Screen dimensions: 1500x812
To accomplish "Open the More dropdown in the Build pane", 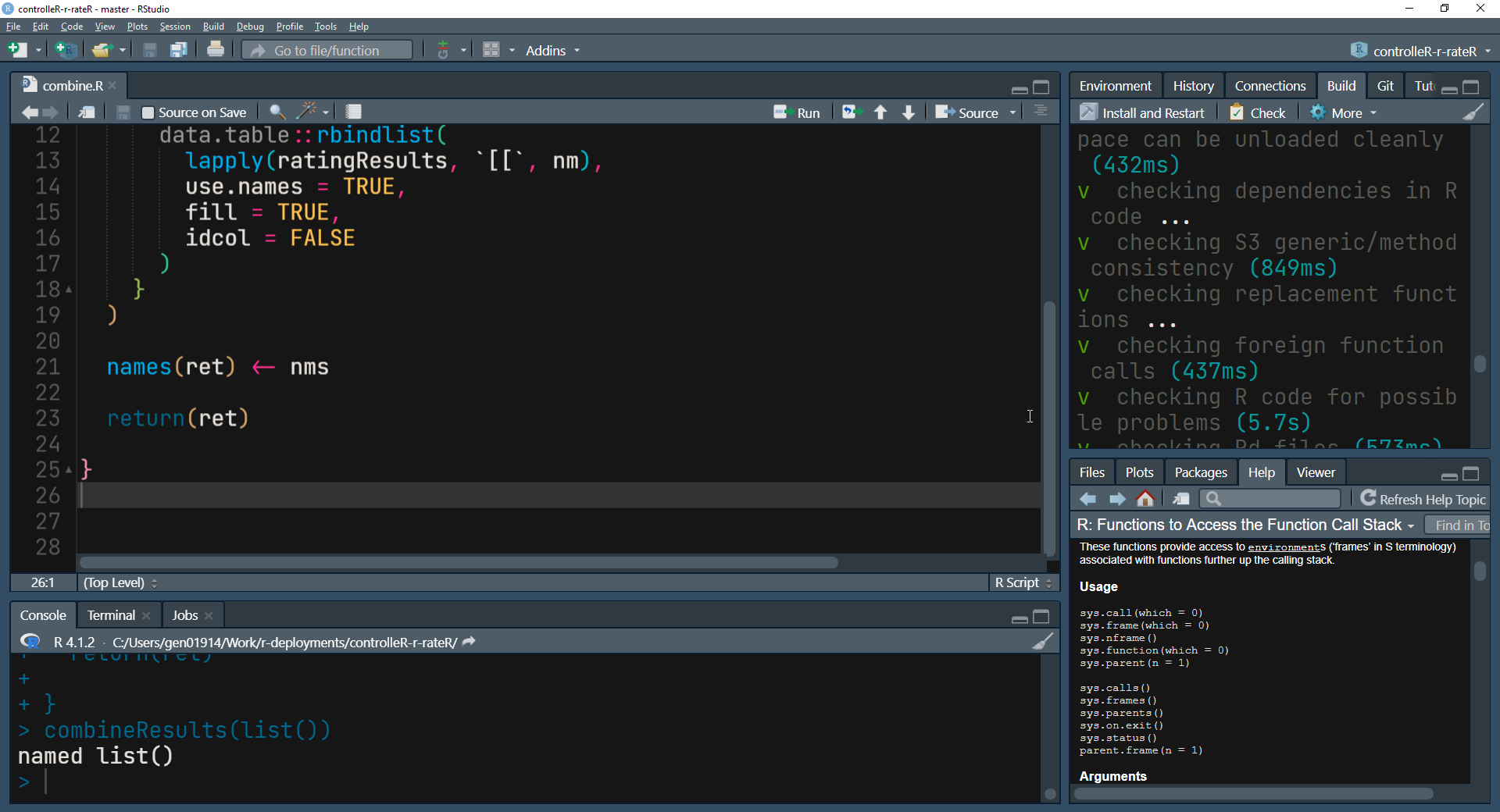I will click(x=1343, y=112).
